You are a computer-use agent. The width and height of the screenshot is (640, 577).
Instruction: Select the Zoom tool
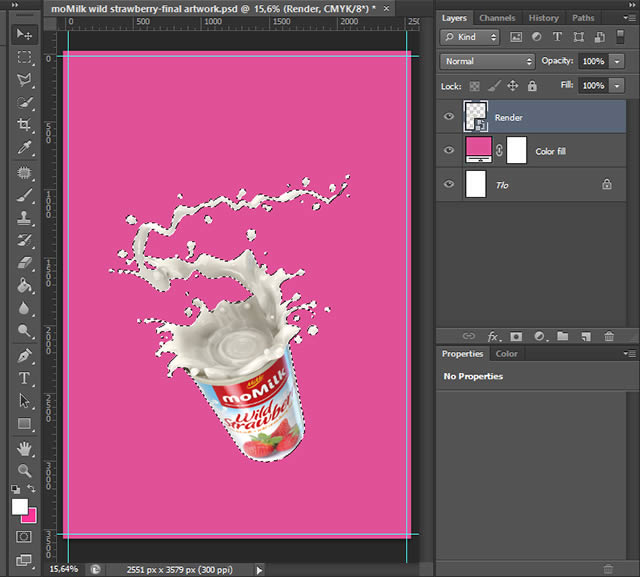coord(24,470)
